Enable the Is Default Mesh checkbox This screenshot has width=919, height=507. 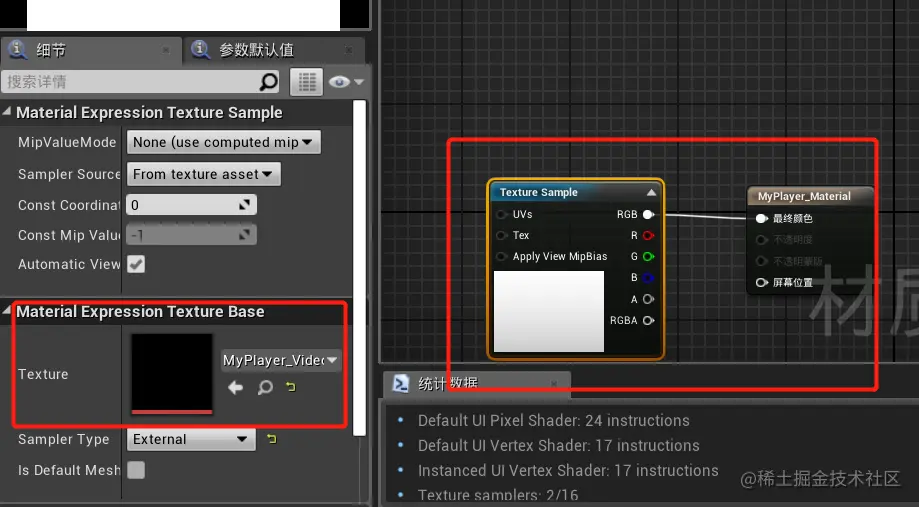pyautogui.click(x=136, y=470)
